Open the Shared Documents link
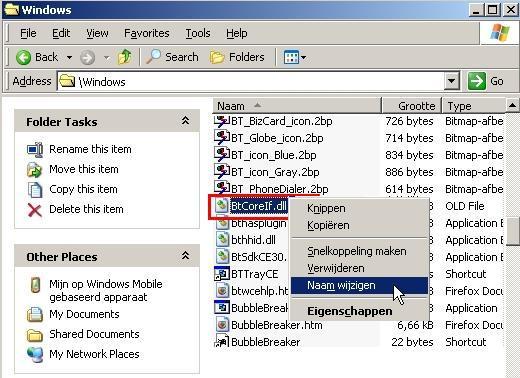The image size is (520, 378). [94, 334]
